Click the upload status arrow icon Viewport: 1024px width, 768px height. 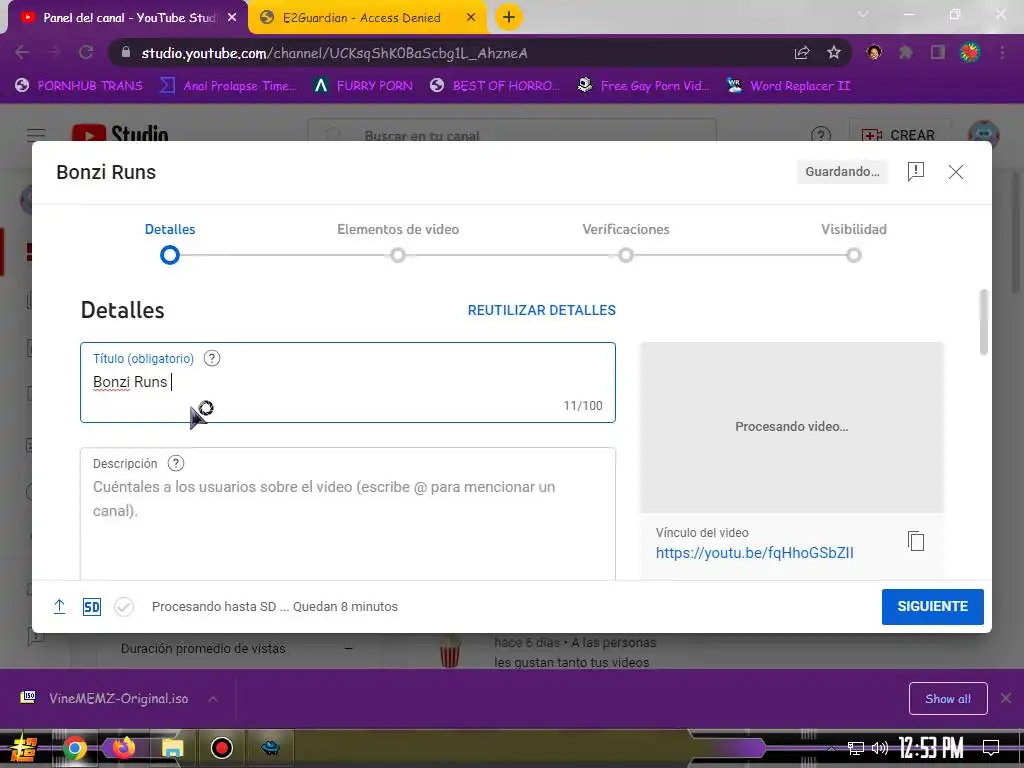coord(59,607)
